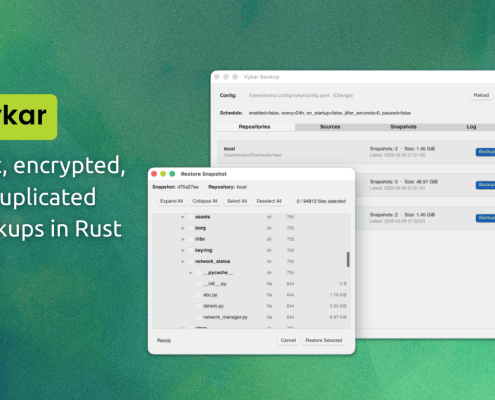The height and width of the screenshot is (400, 495).
Task: Click the assets folder name
Action: [202, 217]
